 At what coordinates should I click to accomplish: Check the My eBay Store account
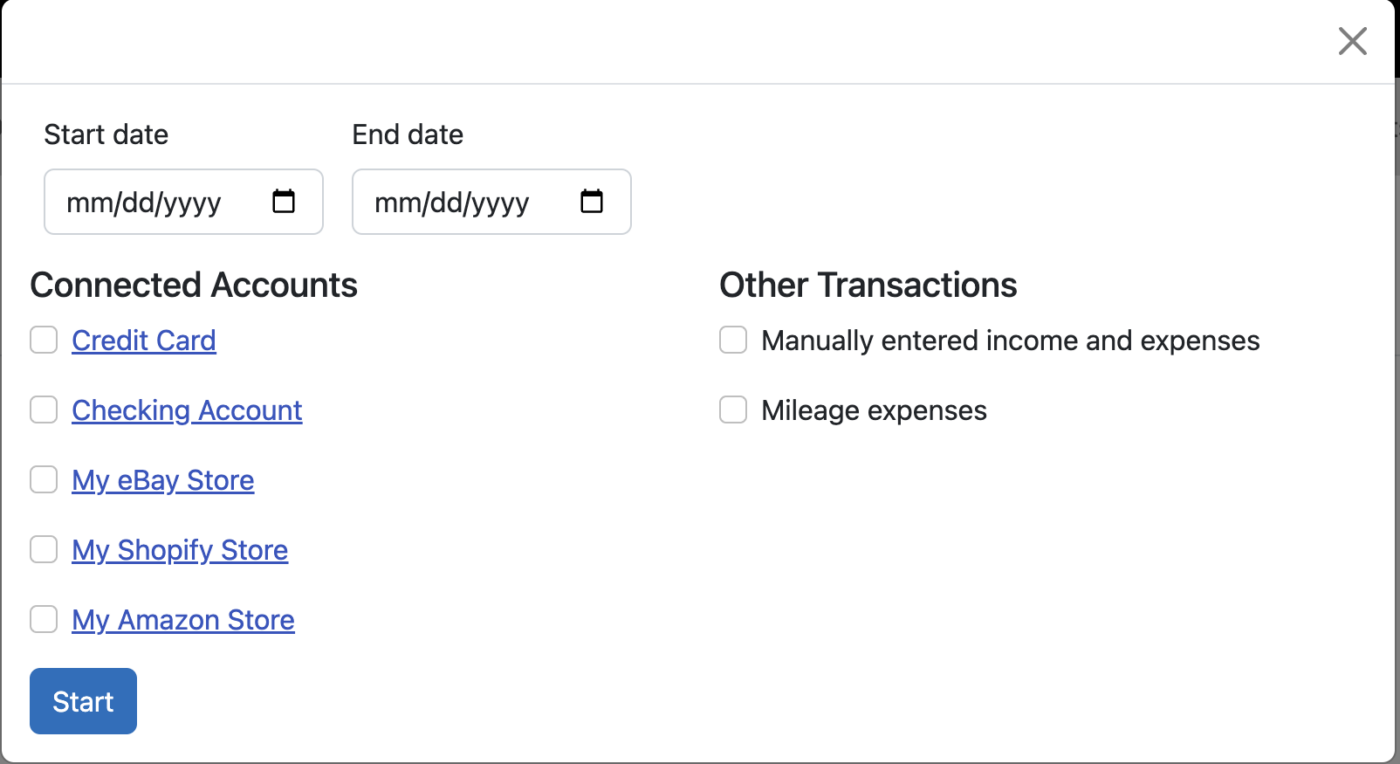coord(43,480)
